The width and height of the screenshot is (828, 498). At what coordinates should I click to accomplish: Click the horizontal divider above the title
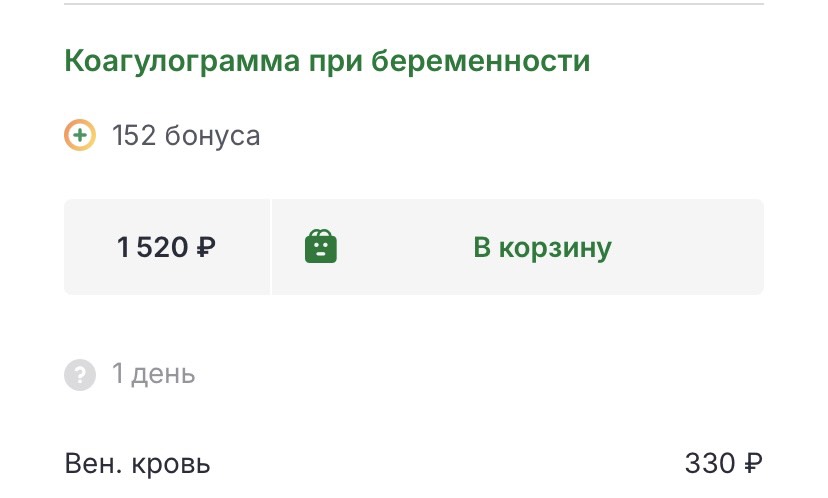pyautogui.click(x=414, y=5)
